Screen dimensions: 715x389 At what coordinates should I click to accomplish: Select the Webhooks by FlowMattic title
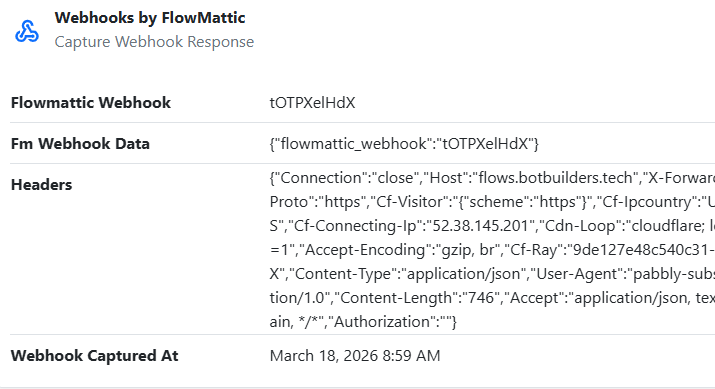[x=150, y=18]
